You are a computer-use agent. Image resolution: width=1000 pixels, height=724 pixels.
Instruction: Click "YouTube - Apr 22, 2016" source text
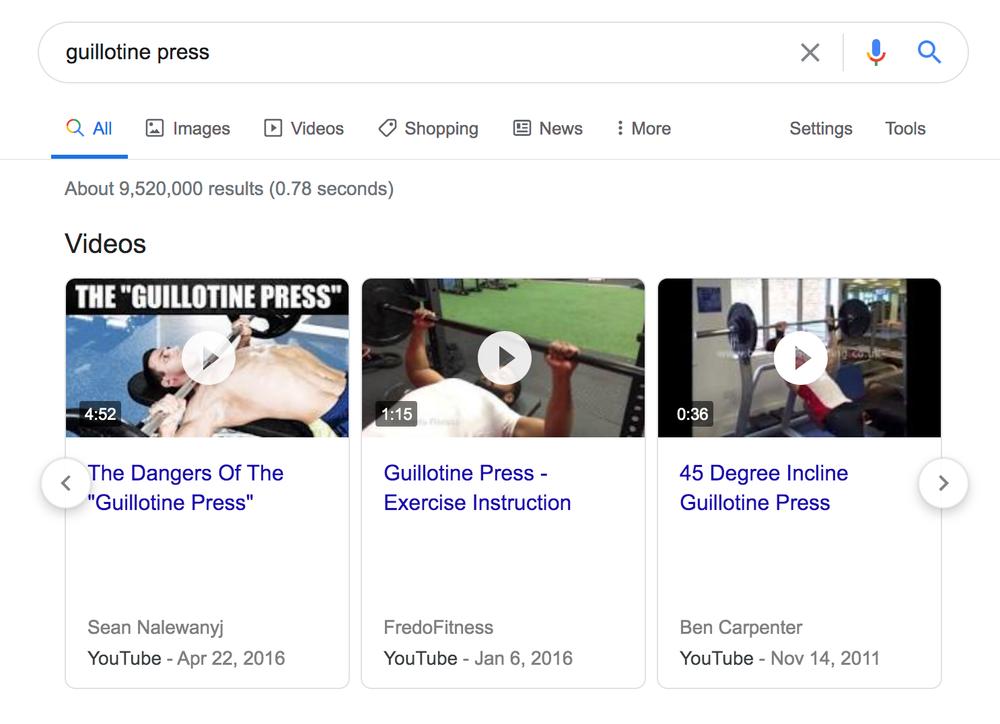click(186, 658)
